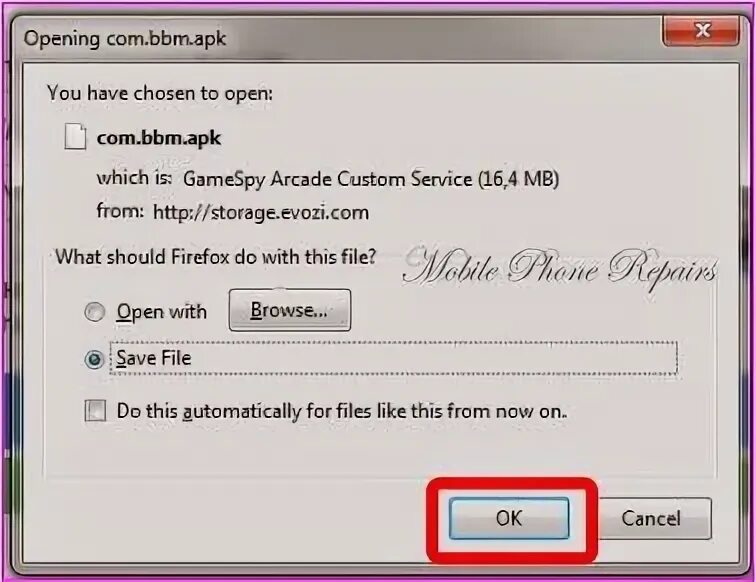The height and width of the screenshot is (582, 756).
Task: Click the http://storage.evozi.com source address
Action: point(261,213)
